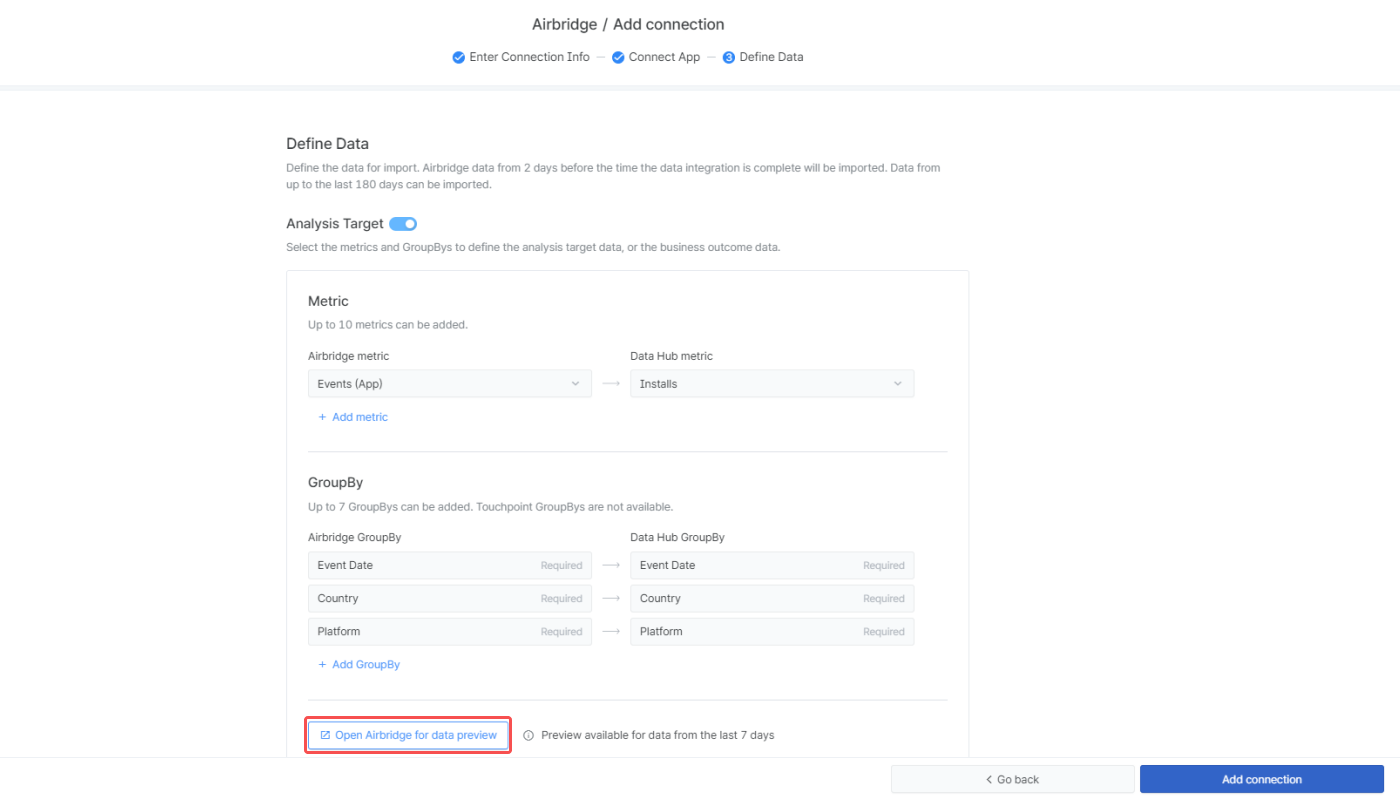Click the Connect App checkmark icon
The image size is (1400, 800).
pyautogui.click(x=618, y=57)
